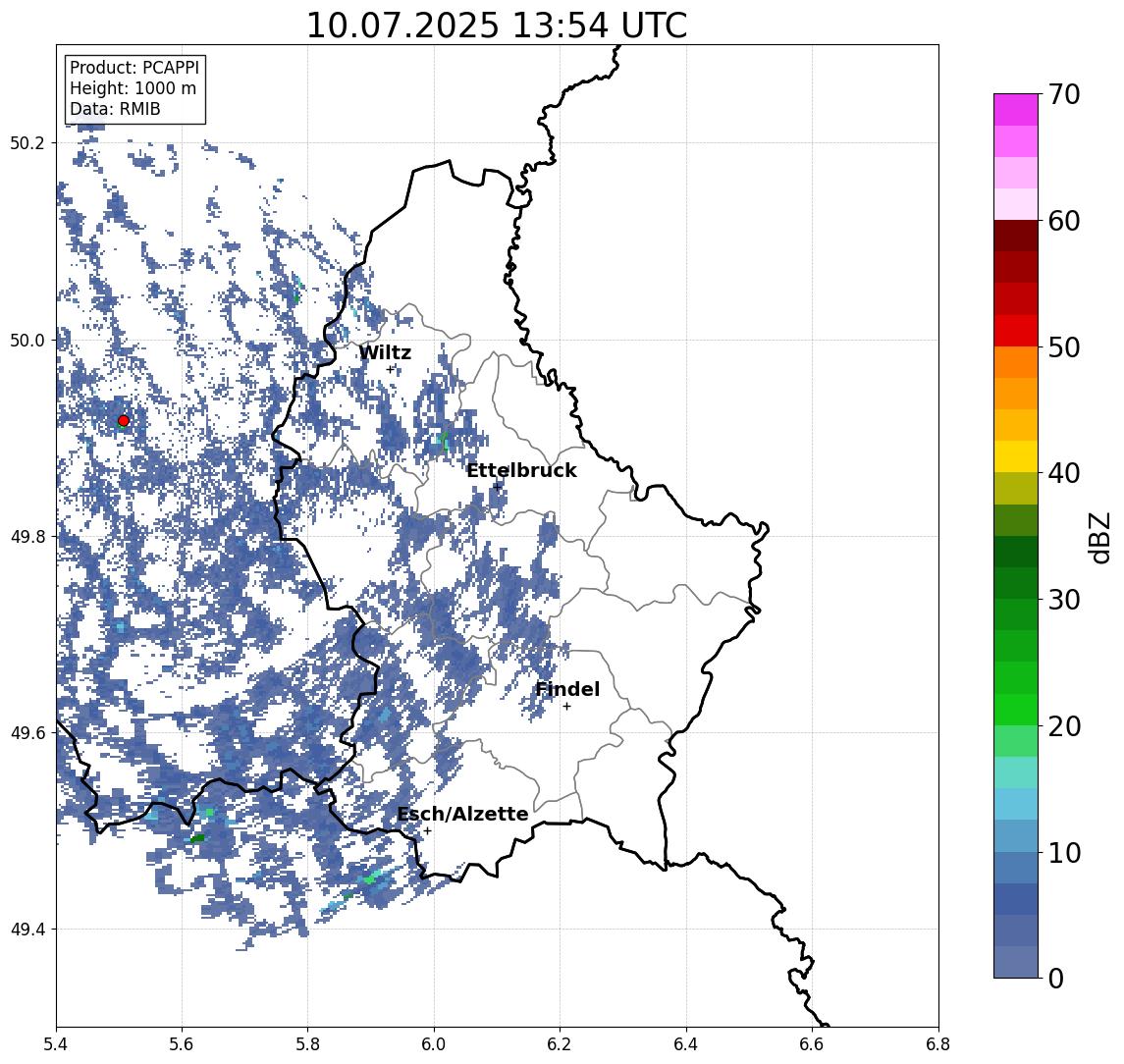Click the 70 tick on colorbar

1063,94
